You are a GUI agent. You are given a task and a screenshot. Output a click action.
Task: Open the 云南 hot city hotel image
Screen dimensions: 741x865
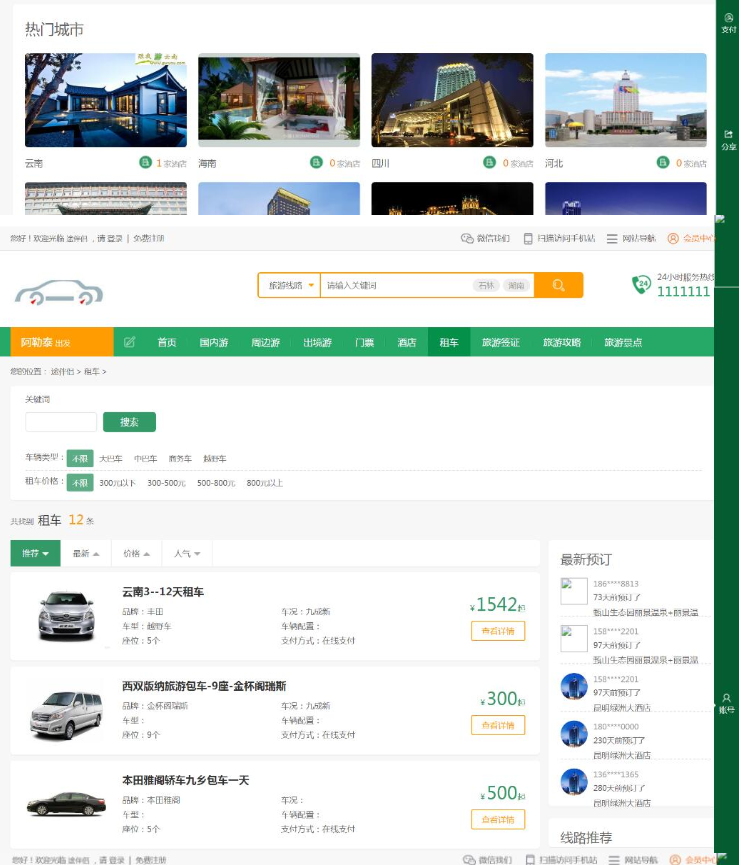click(x=106, y=100)
